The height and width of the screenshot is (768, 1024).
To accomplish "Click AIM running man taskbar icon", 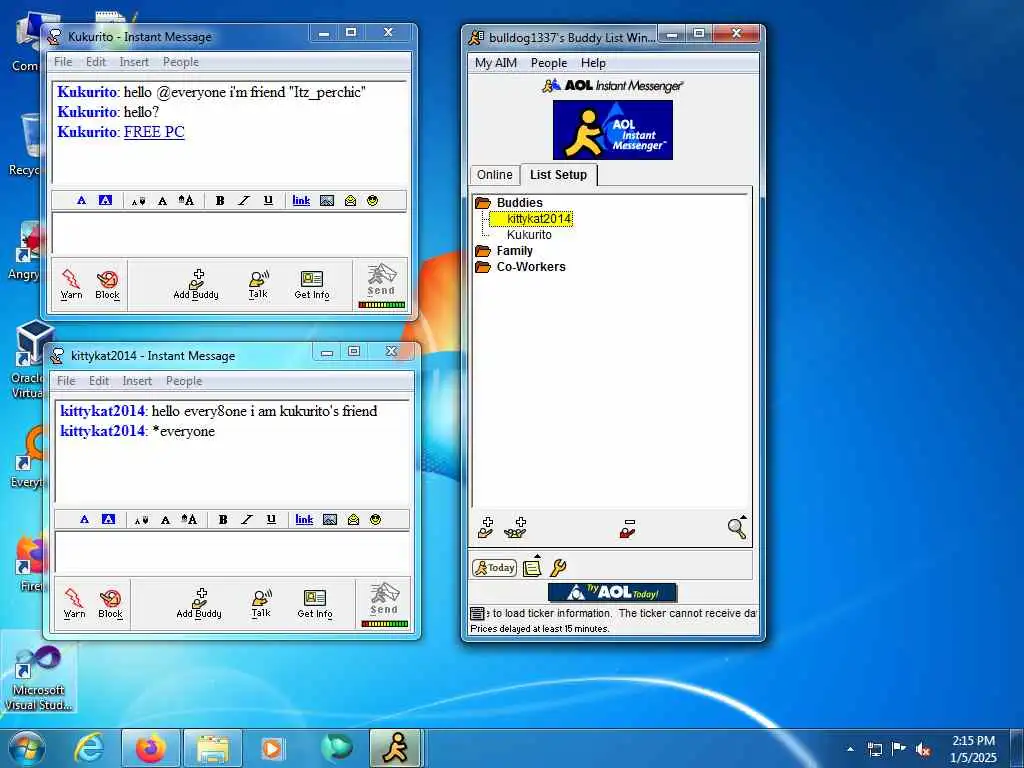I will tap(396, 748).
